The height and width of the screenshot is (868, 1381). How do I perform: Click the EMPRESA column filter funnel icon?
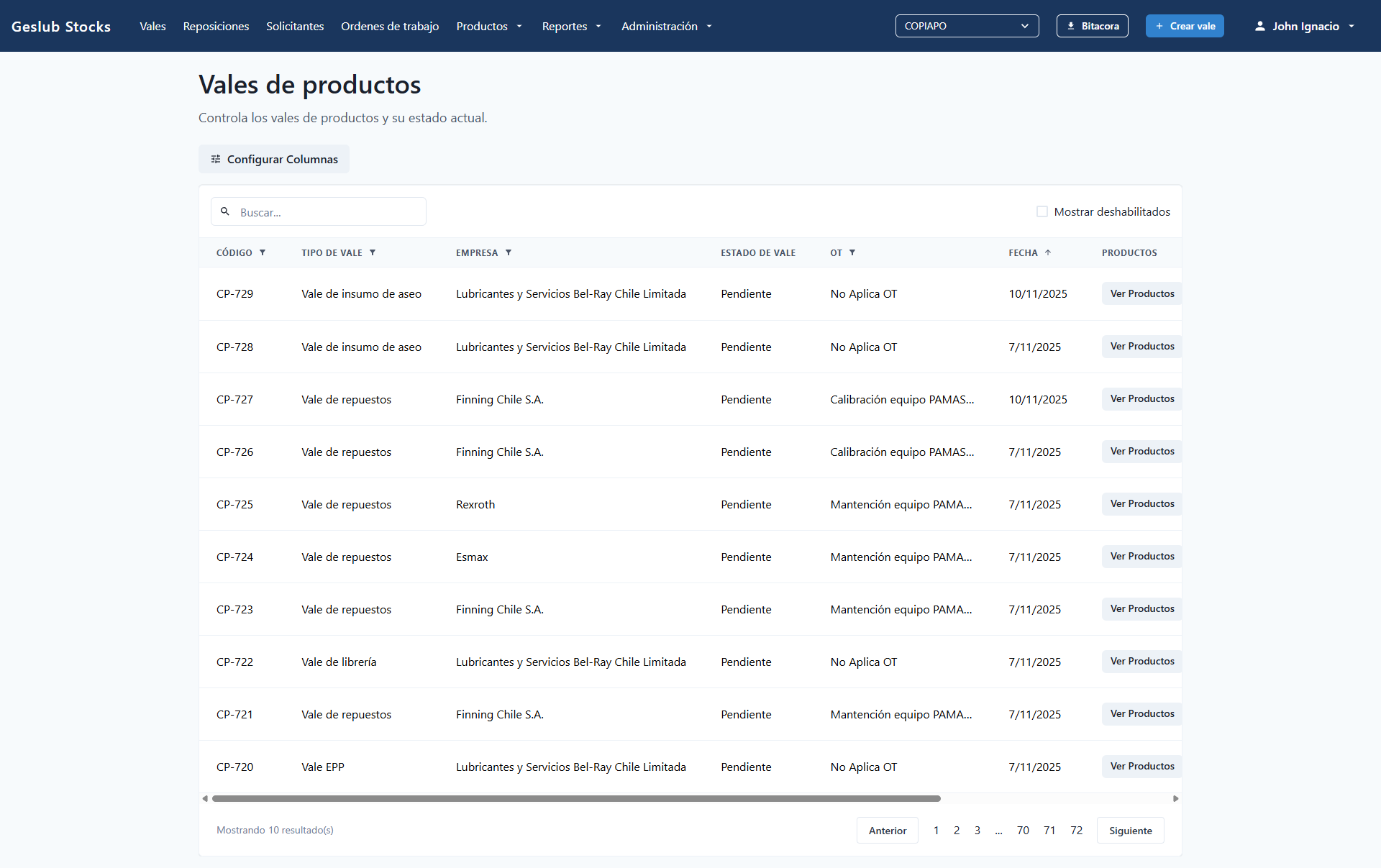coord(509,253)
